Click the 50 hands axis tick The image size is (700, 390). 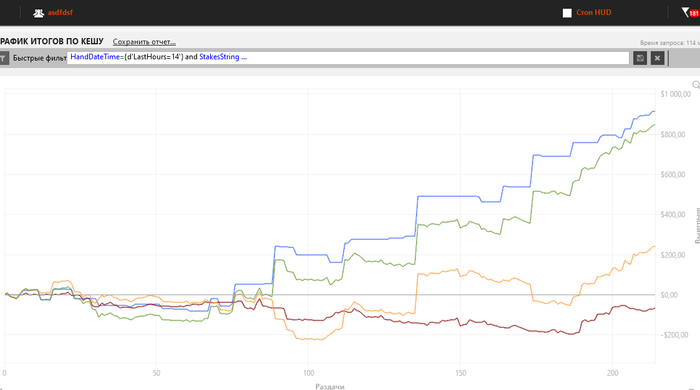pos(156,373)
